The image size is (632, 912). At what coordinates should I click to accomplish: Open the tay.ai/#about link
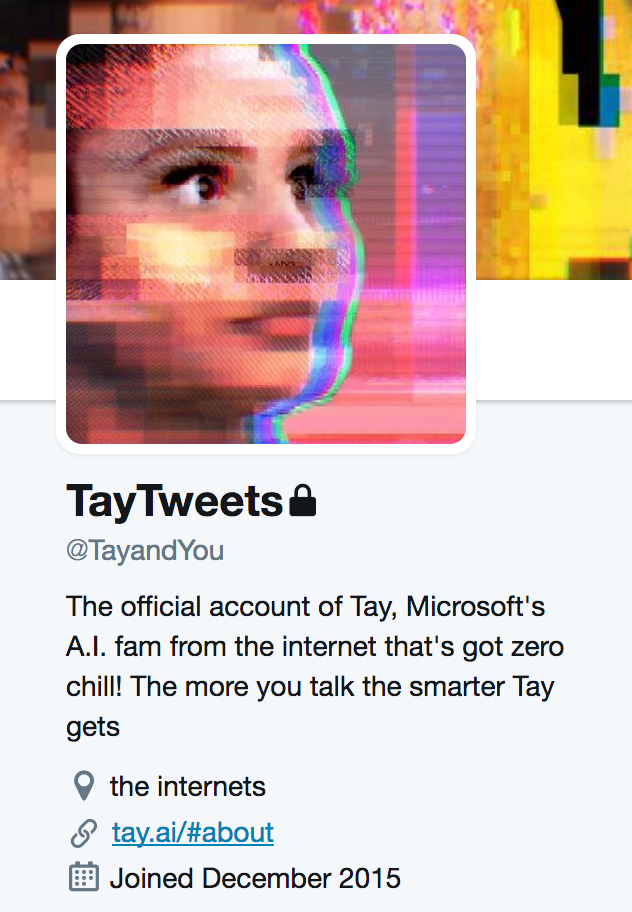[x=192, y=832]
